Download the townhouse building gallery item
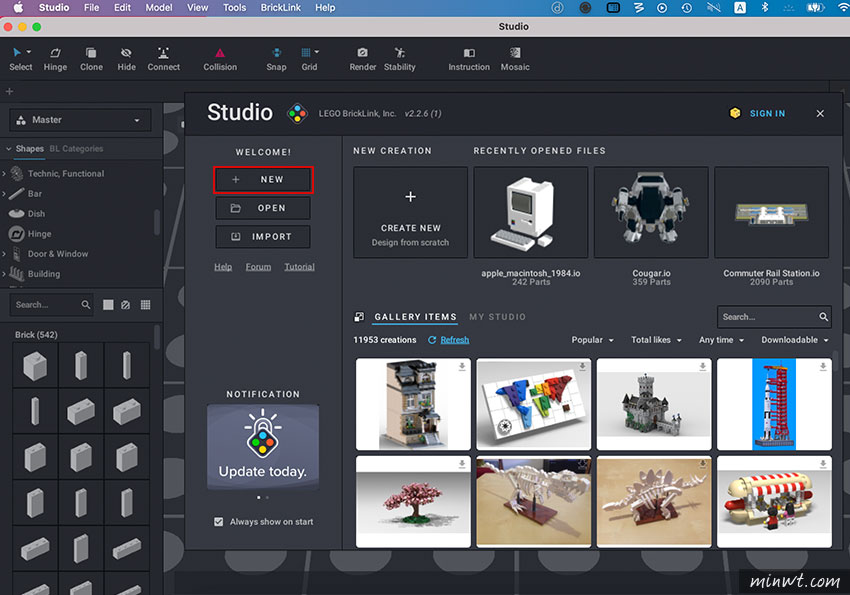Screen dimensions: 850x595 462,367
